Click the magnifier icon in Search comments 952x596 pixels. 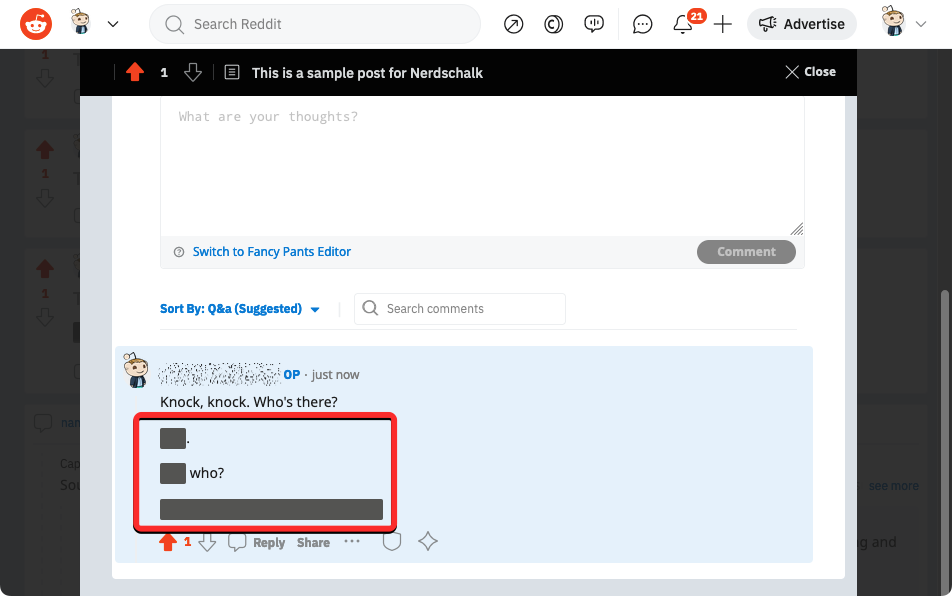tap(370, 308)
